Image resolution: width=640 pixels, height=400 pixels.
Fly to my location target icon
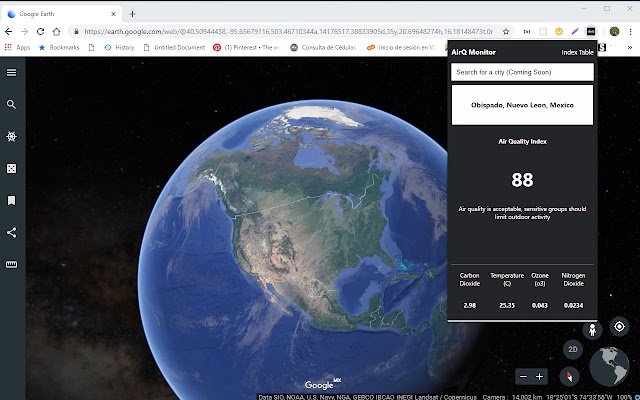click(619, 327)
